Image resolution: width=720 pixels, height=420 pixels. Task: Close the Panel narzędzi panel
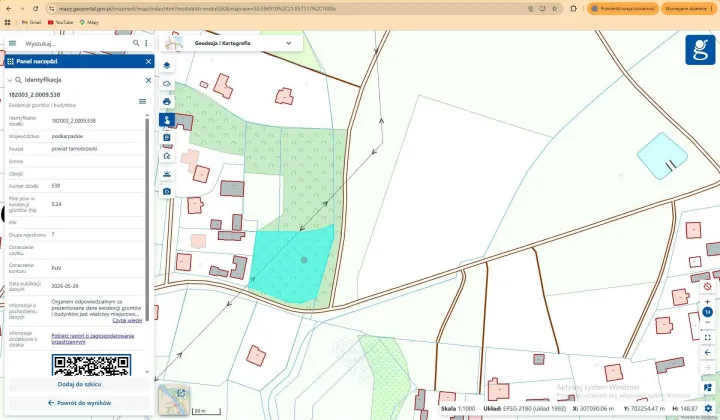coord(148,61)
